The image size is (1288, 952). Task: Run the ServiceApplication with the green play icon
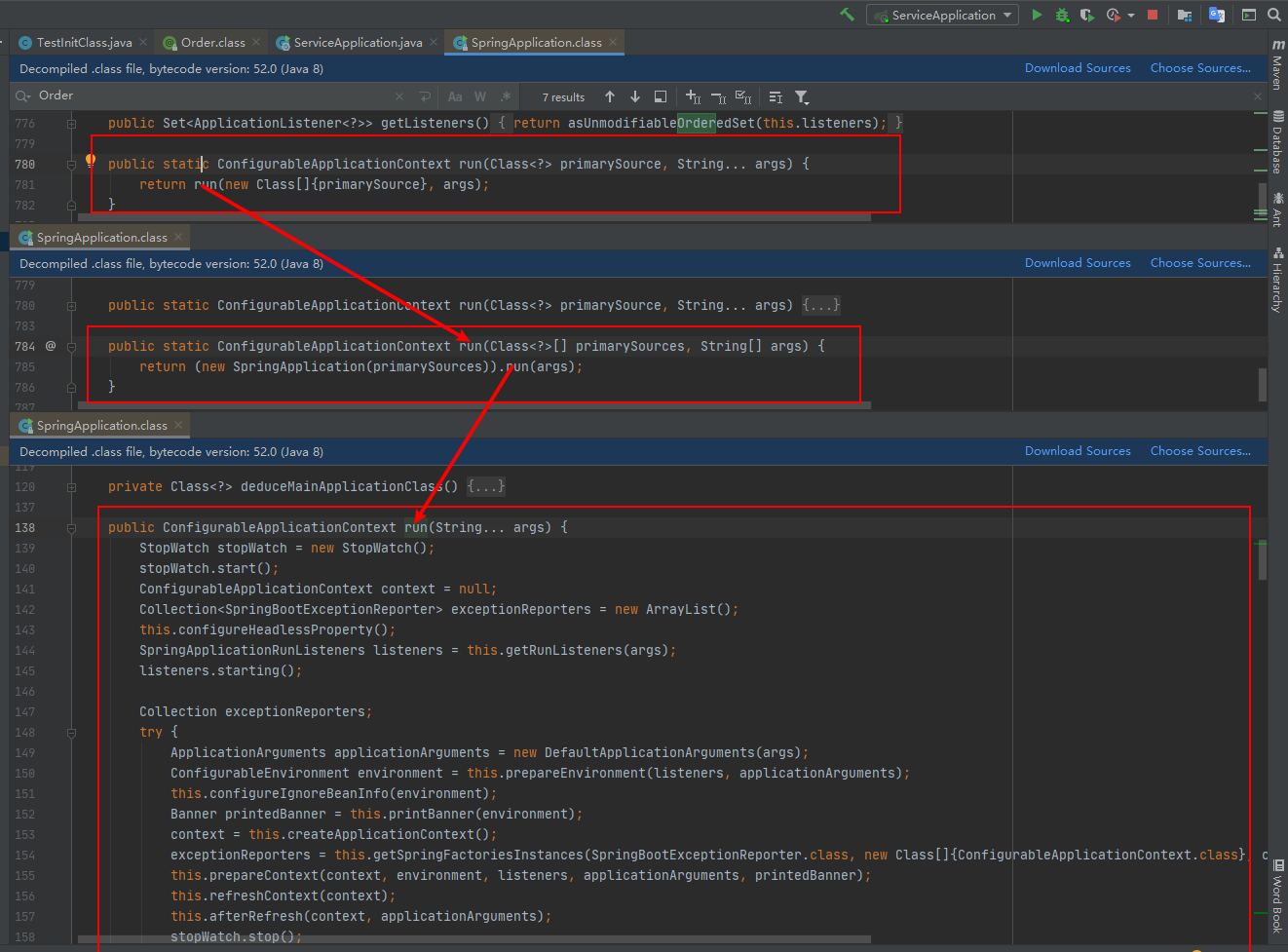1037,15
